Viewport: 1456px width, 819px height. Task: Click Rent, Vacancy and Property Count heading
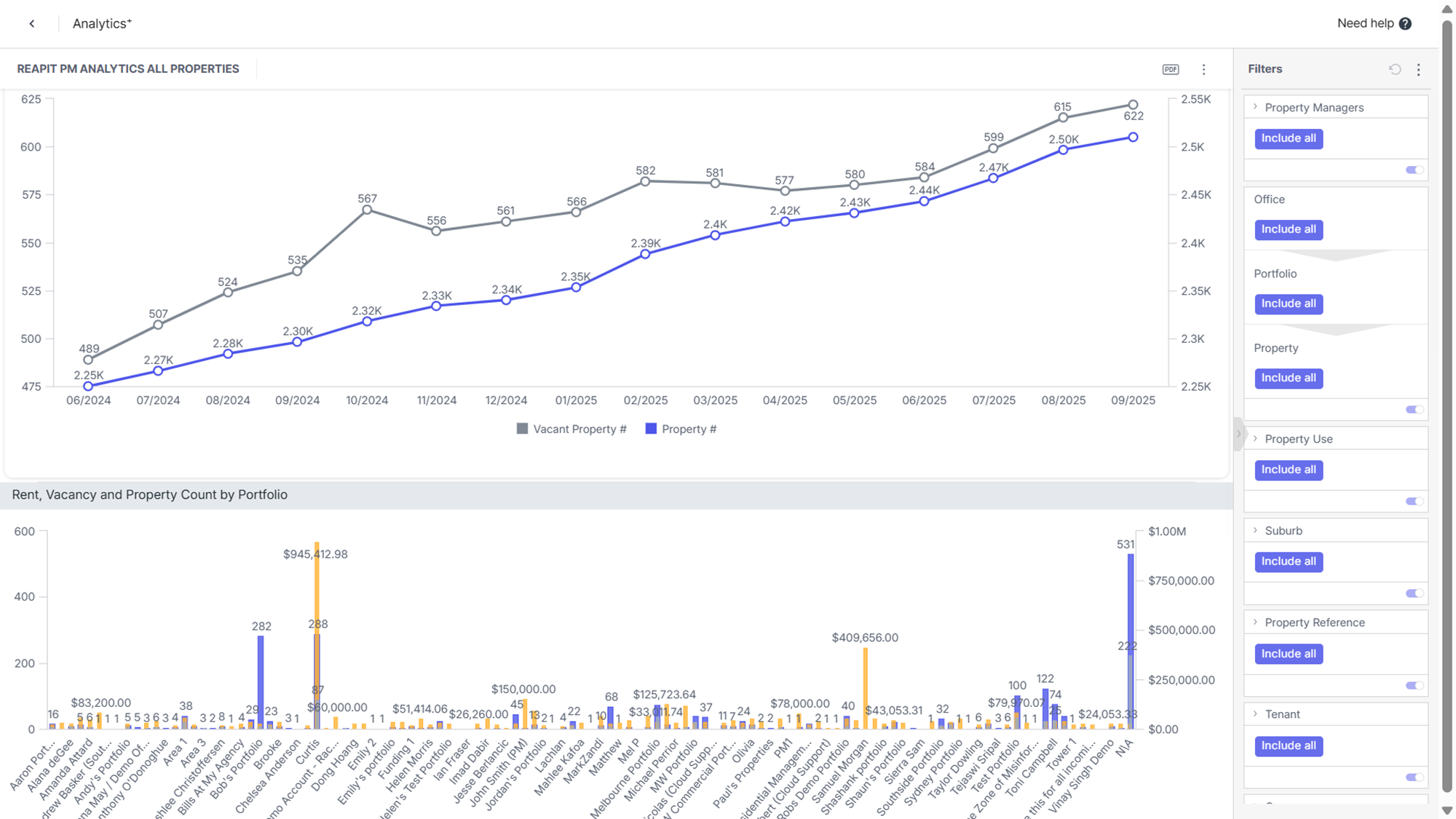click(x=150, y=494)
